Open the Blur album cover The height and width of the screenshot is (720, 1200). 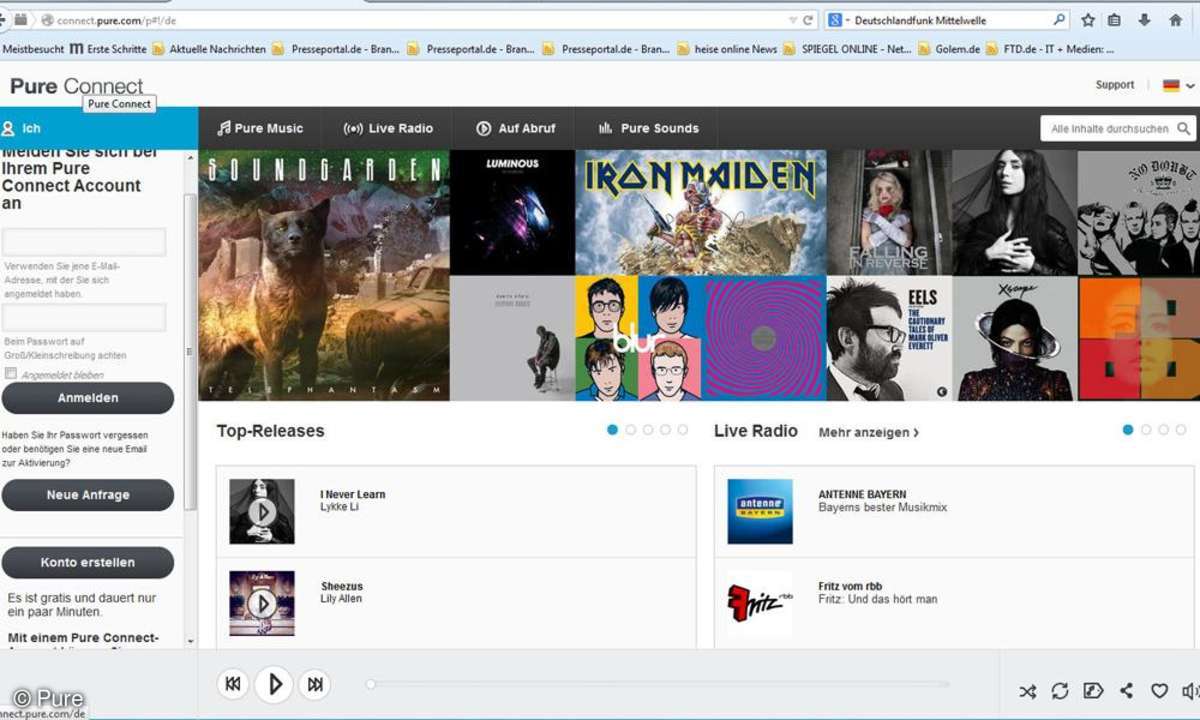pos(638,338)
